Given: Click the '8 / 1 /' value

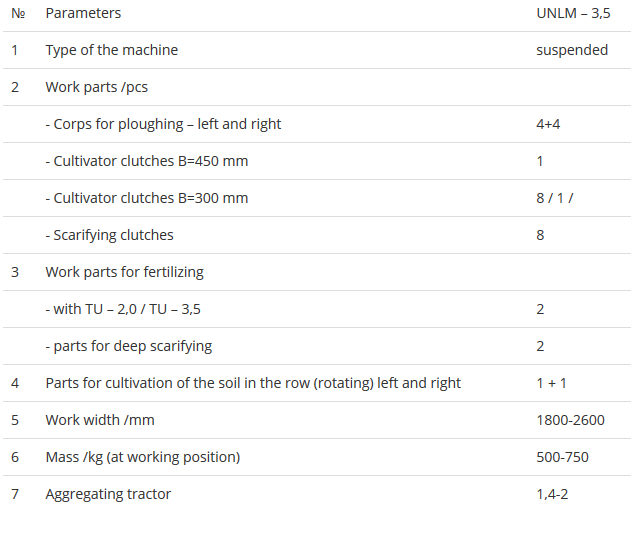Looking at the screenshot, I should point(555,198).
